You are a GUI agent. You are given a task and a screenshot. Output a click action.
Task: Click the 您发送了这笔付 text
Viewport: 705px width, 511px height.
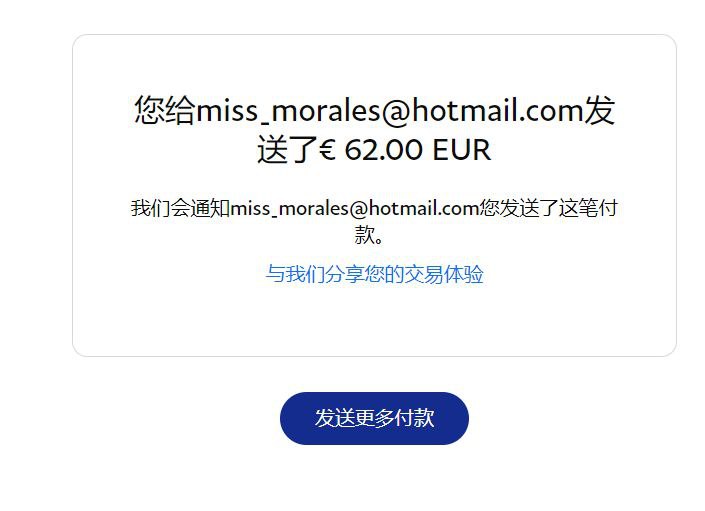pyautogui.click(x=549, y=209)
